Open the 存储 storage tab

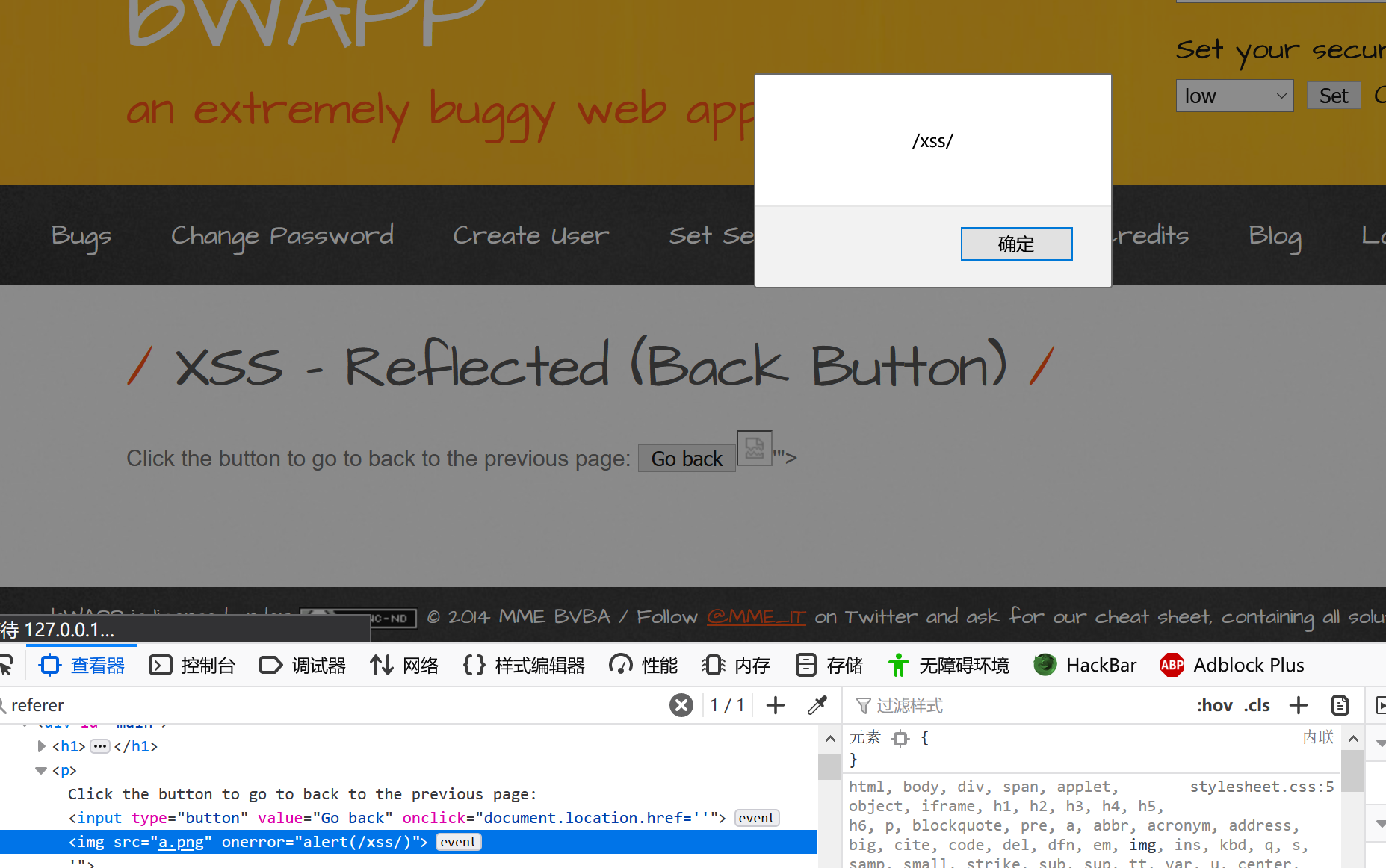(829, 665)
